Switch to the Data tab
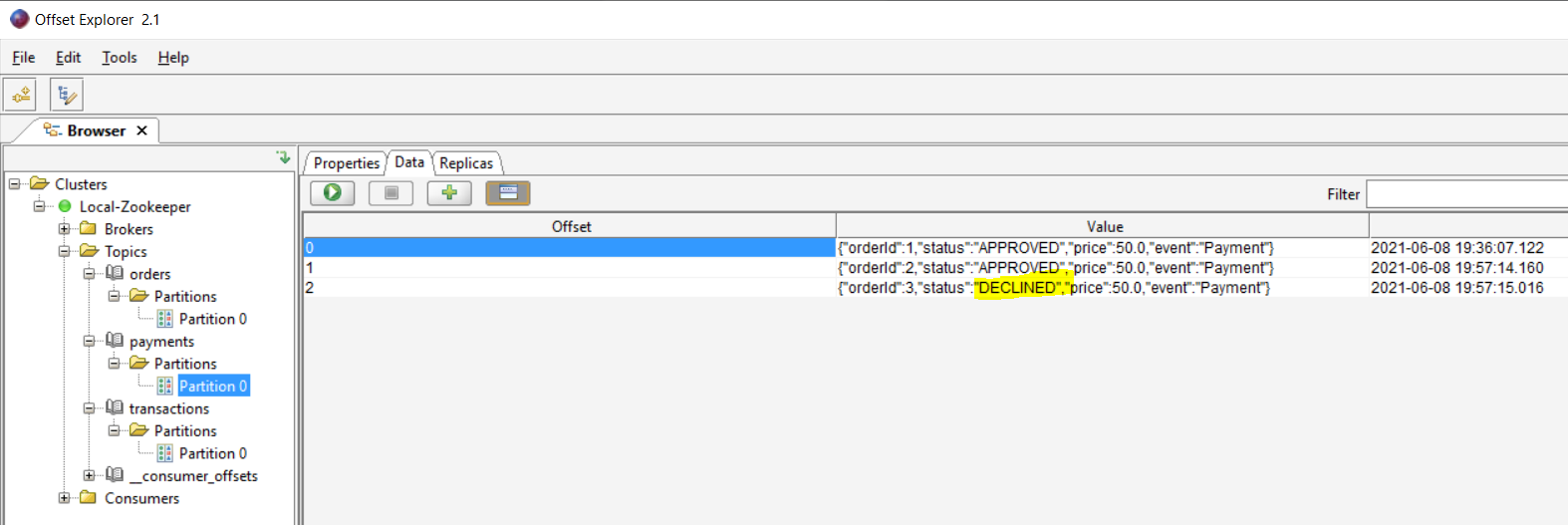Image resolution: width=1568 pixels, height=525 pixels. tap(409, 162)
